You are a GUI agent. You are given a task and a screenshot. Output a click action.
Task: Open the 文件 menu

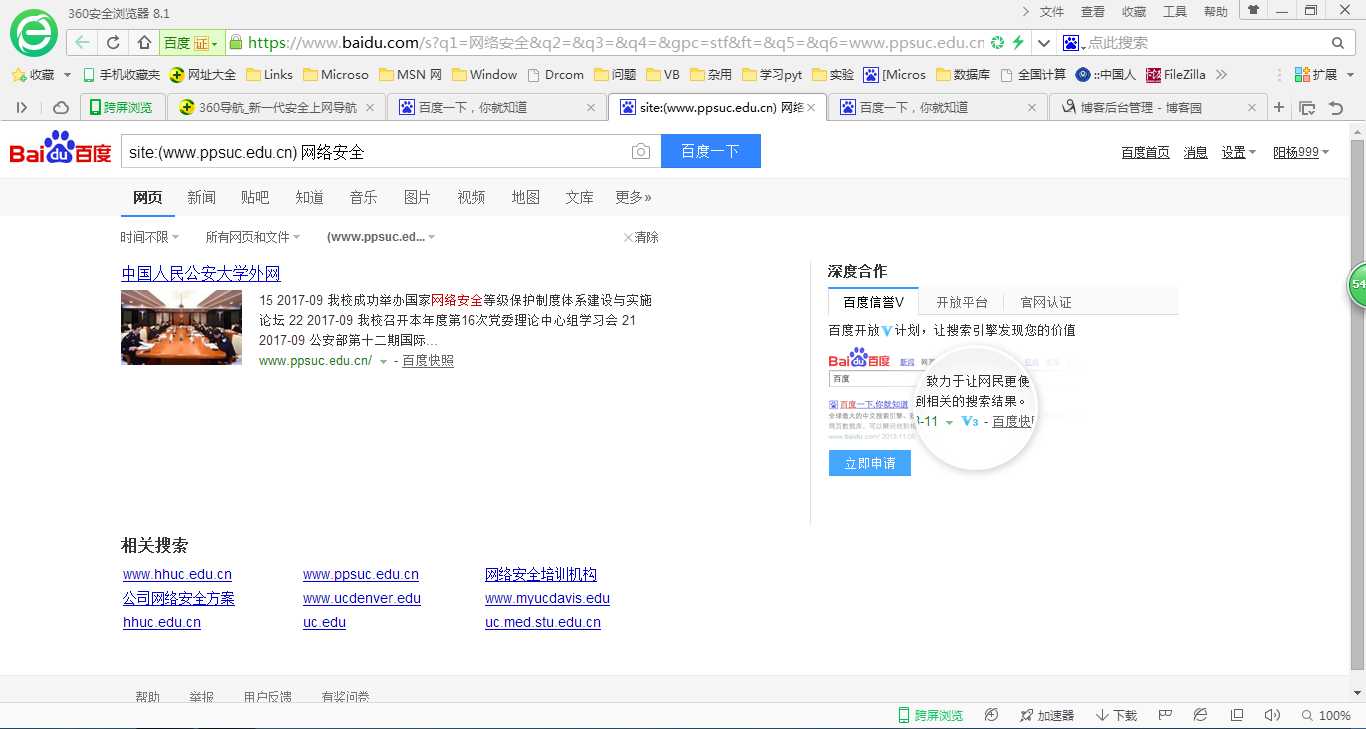1052,11
